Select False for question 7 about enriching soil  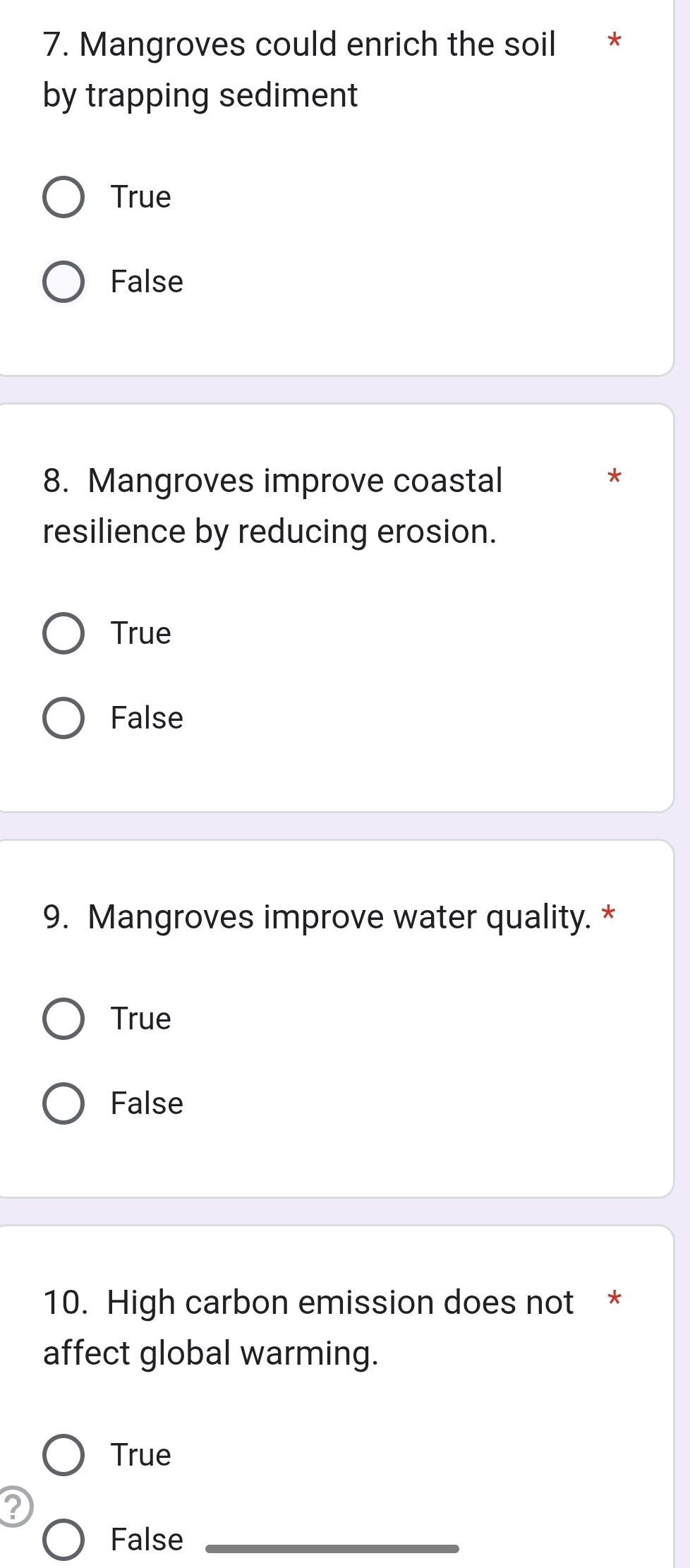click(x=63, y=282)
